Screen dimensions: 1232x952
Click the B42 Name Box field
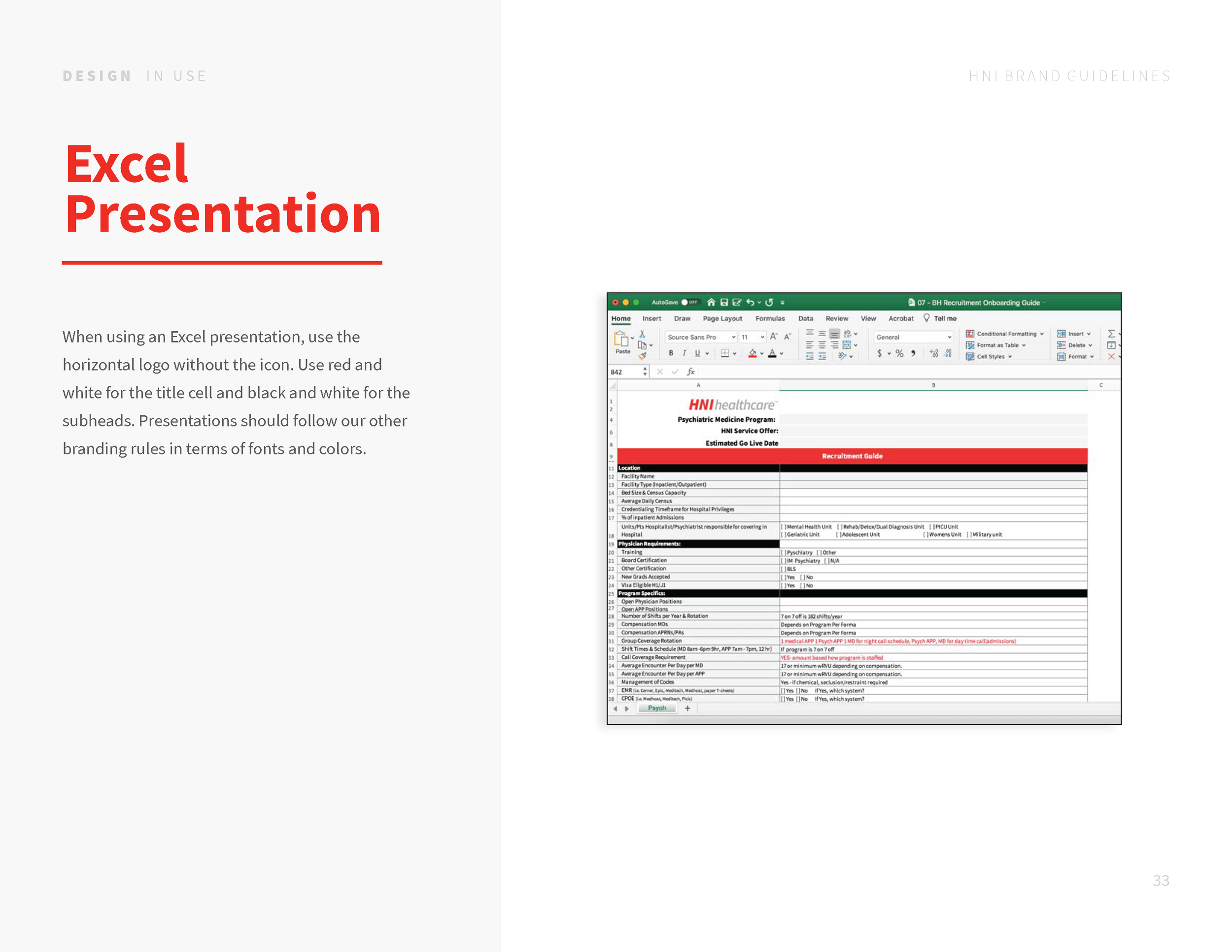tap(628, 372)
